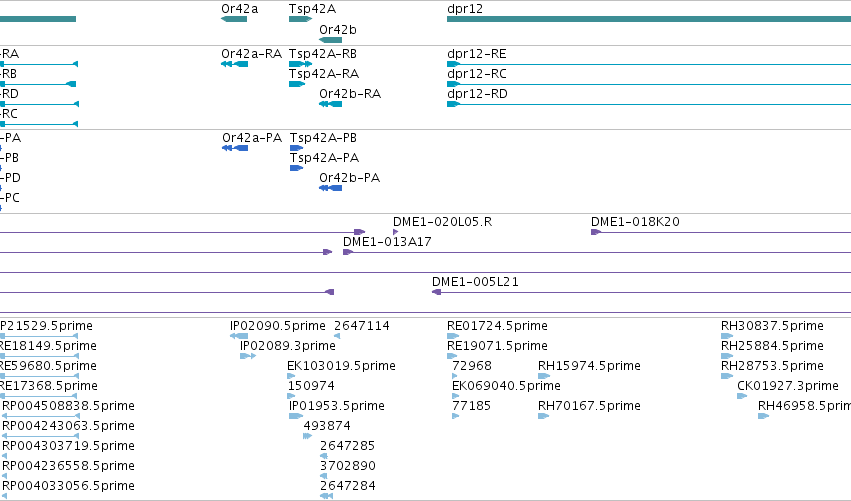Click the 72968 feature
This screenshot has height=501, width=851.
455,376
